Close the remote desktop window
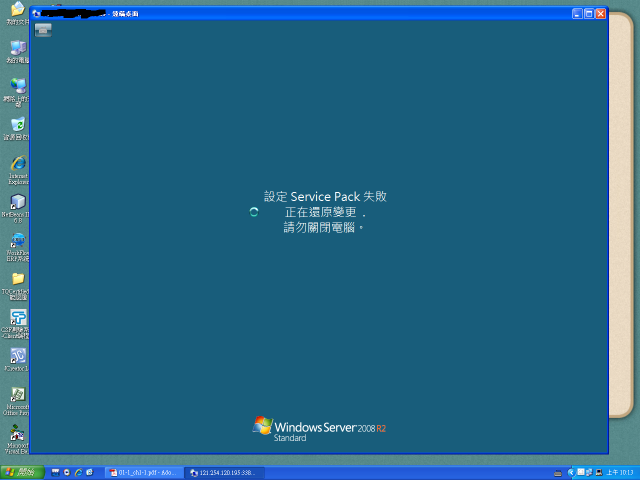 click(601, 13)
